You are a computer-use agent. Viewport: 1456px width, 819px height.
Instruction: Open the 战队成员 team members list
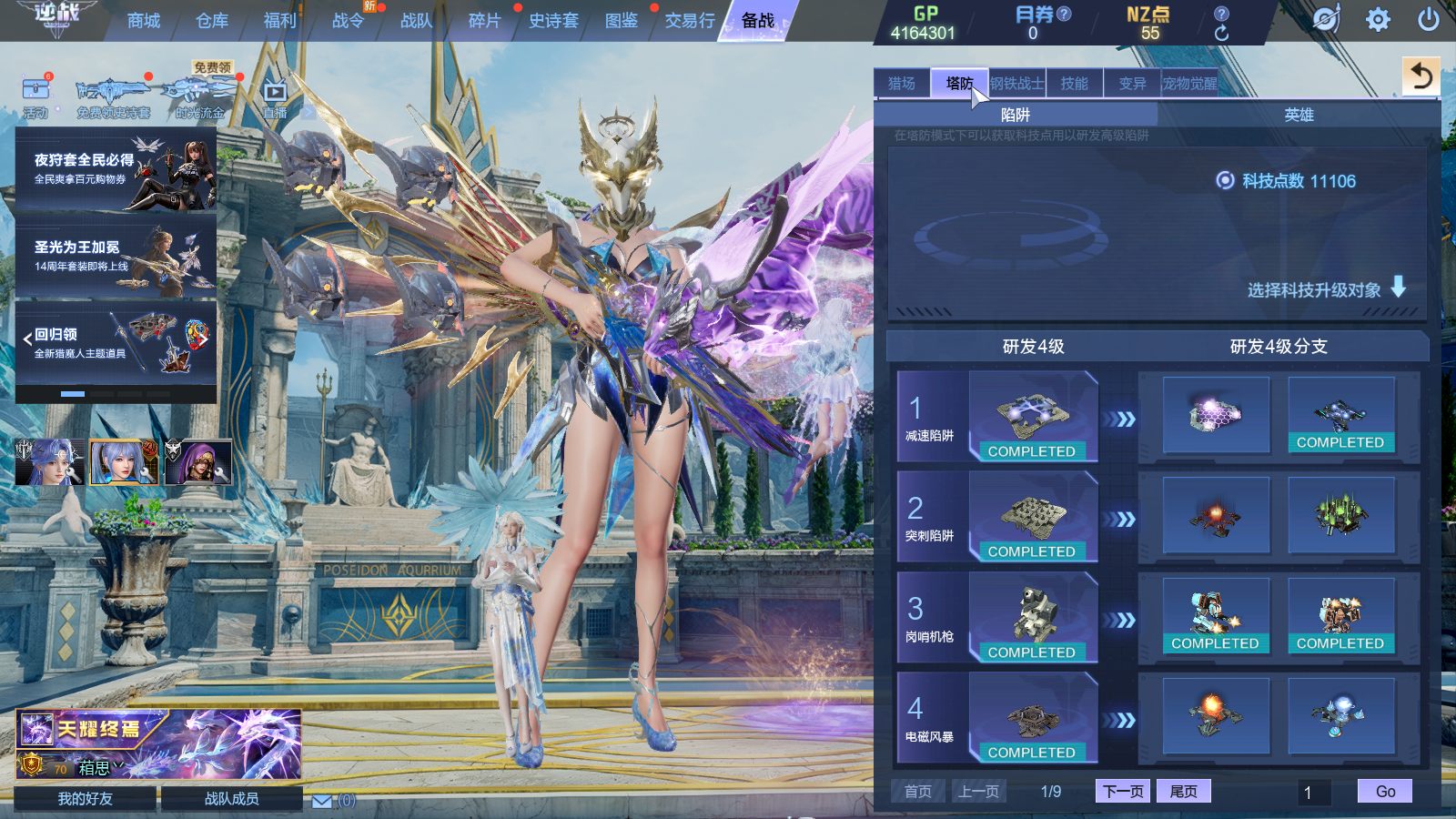coord(232,799)
